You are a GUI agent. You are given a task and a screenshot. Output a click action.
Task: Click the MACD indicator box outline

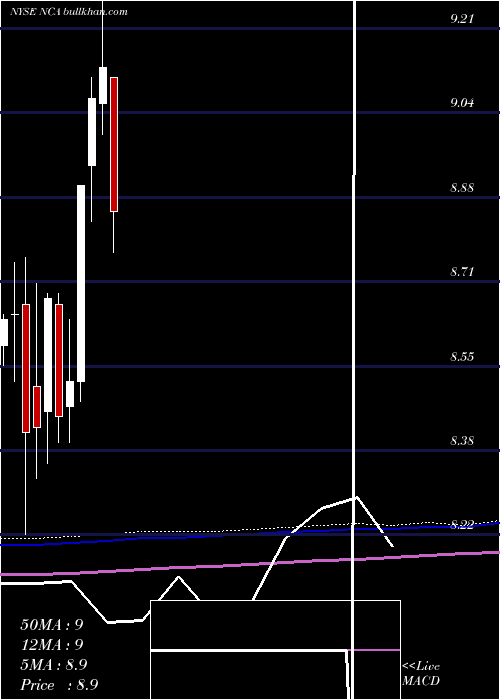(x=275, y=650)
